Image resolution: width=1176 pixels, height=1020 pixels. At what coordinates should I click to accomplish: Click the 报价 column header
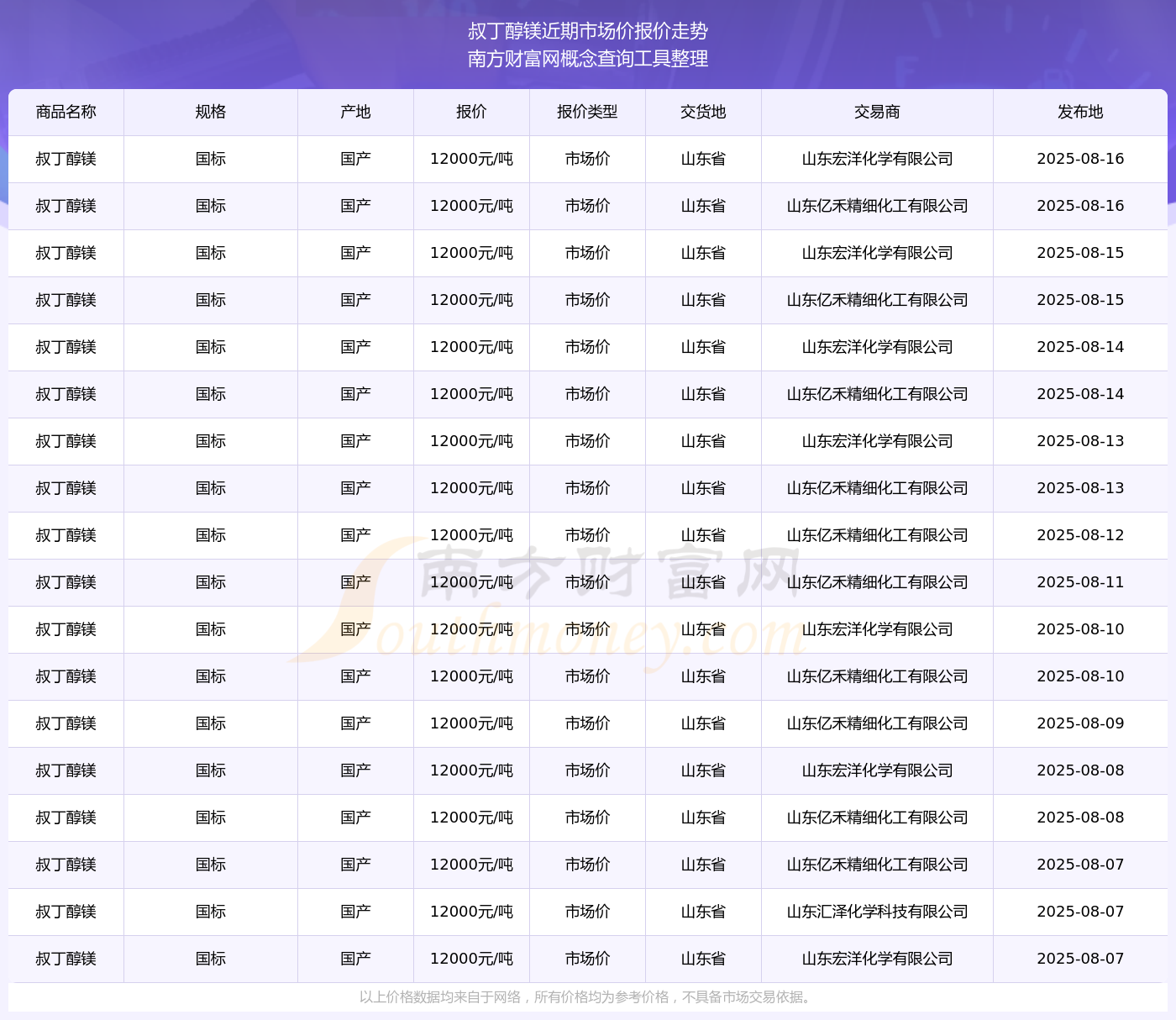tap(471, 112)
